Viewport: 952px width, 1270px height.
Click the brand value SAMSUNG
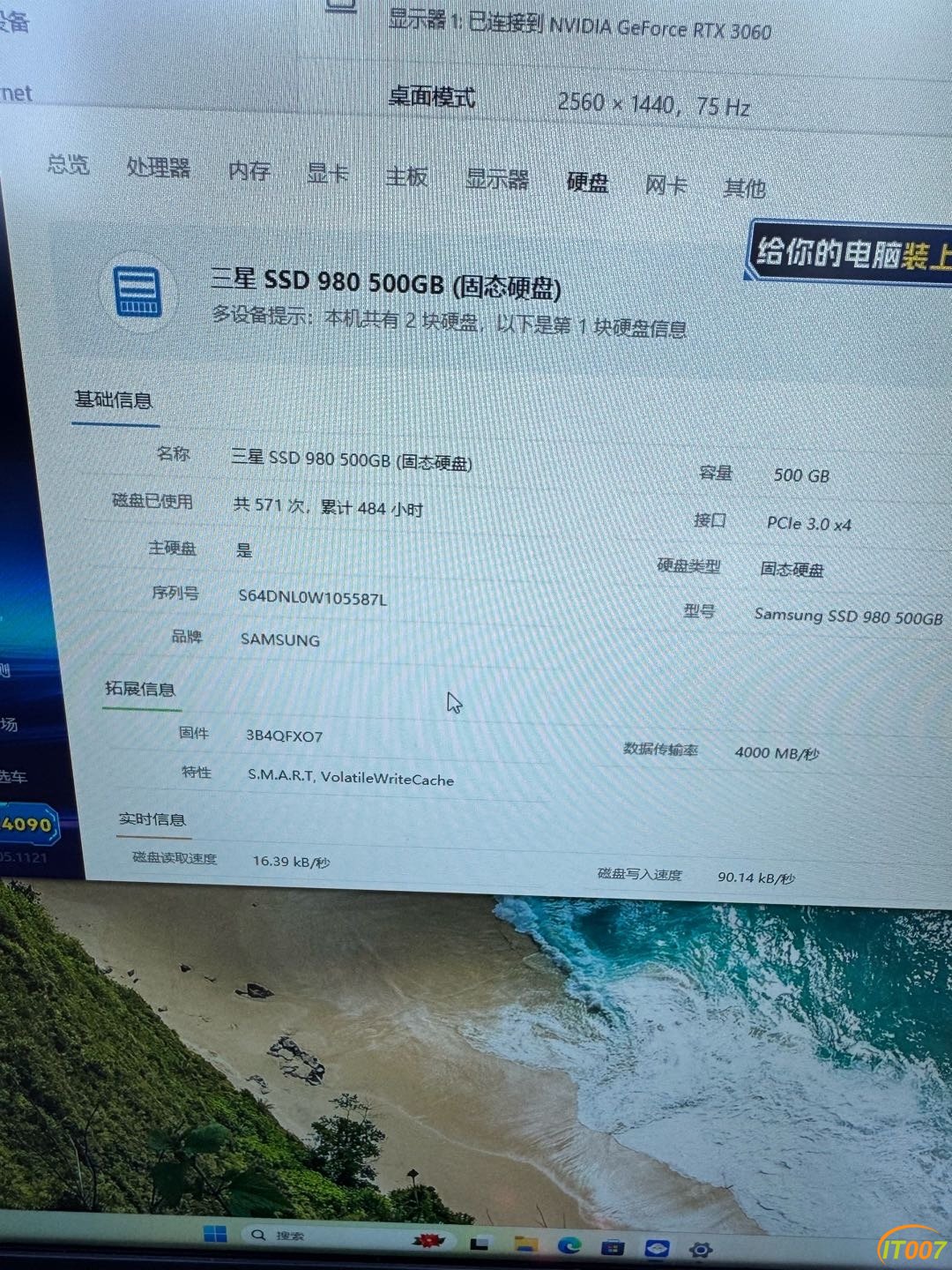click(x=280, y=639)
